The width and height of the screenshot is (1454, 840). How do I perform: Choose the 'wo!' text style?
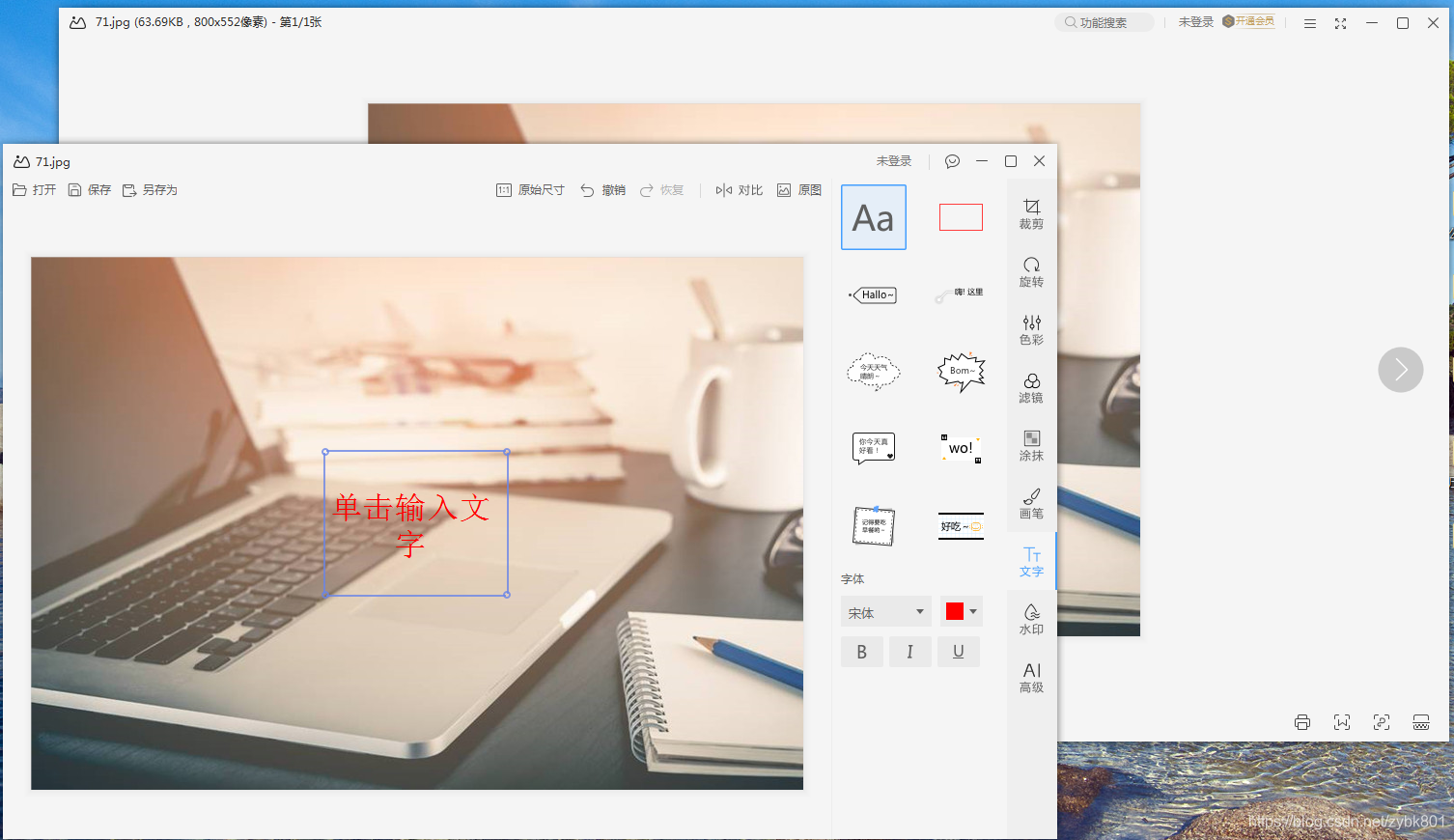[x=961, y=448]
